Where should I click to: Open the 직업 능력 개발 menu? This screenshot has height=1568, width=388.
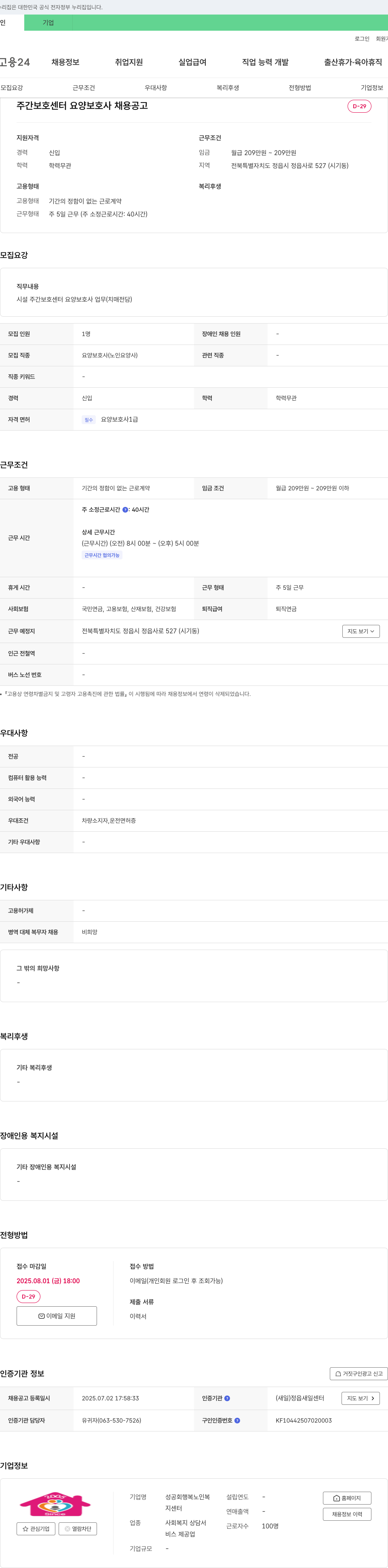pyautogui.click(x=265, y=62)
